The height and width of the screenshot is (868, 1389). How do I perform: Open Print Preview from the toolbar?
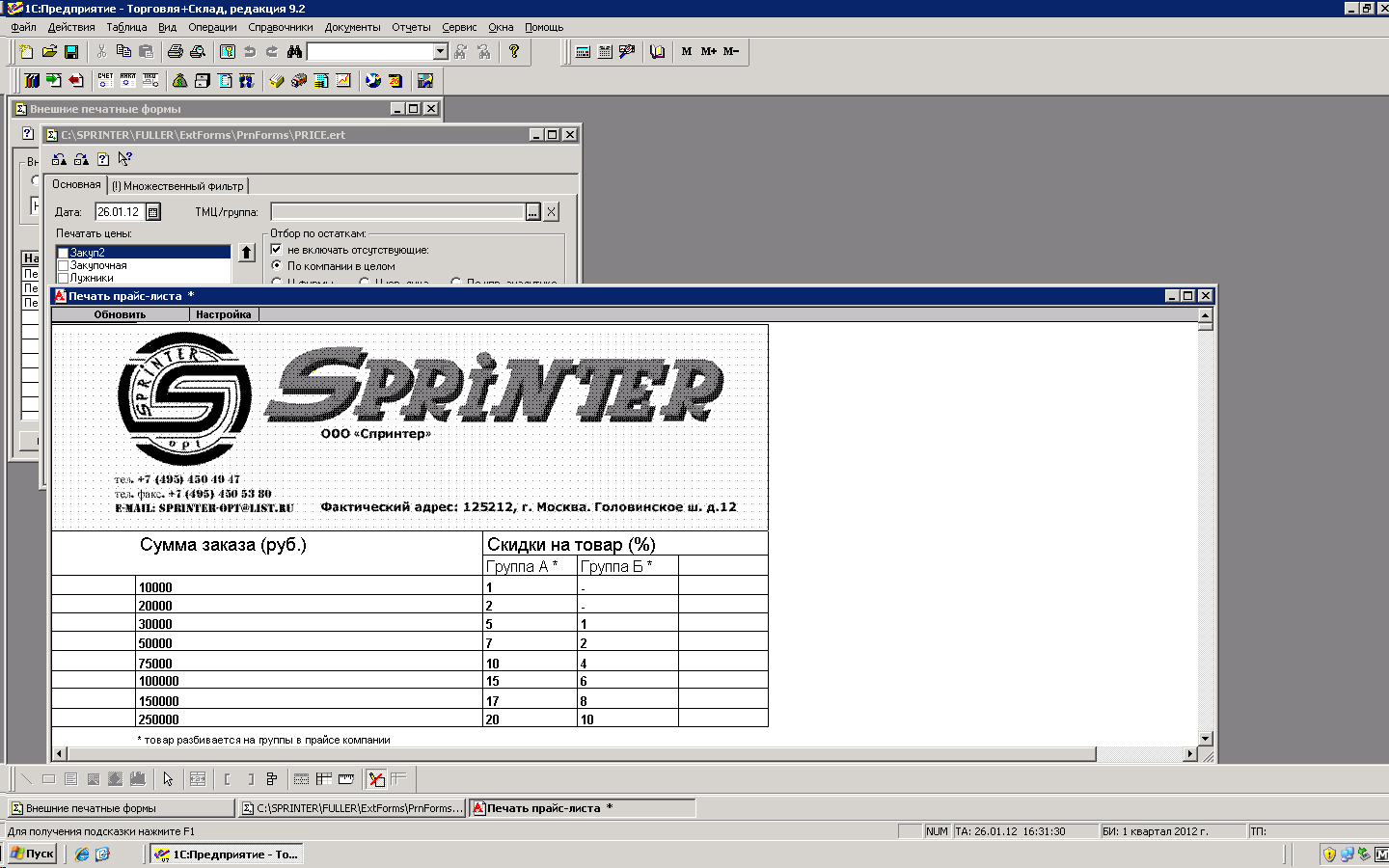198,52
